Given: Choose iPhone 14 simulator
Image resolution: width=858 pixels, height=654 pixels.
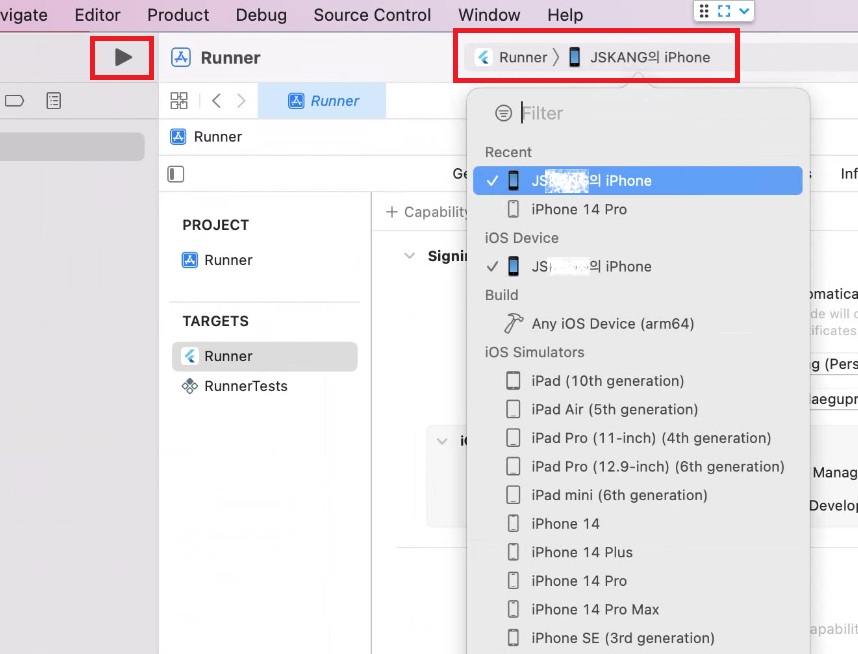Looking at the screenshot, I should pyautogui.click(x=637, y=524).
